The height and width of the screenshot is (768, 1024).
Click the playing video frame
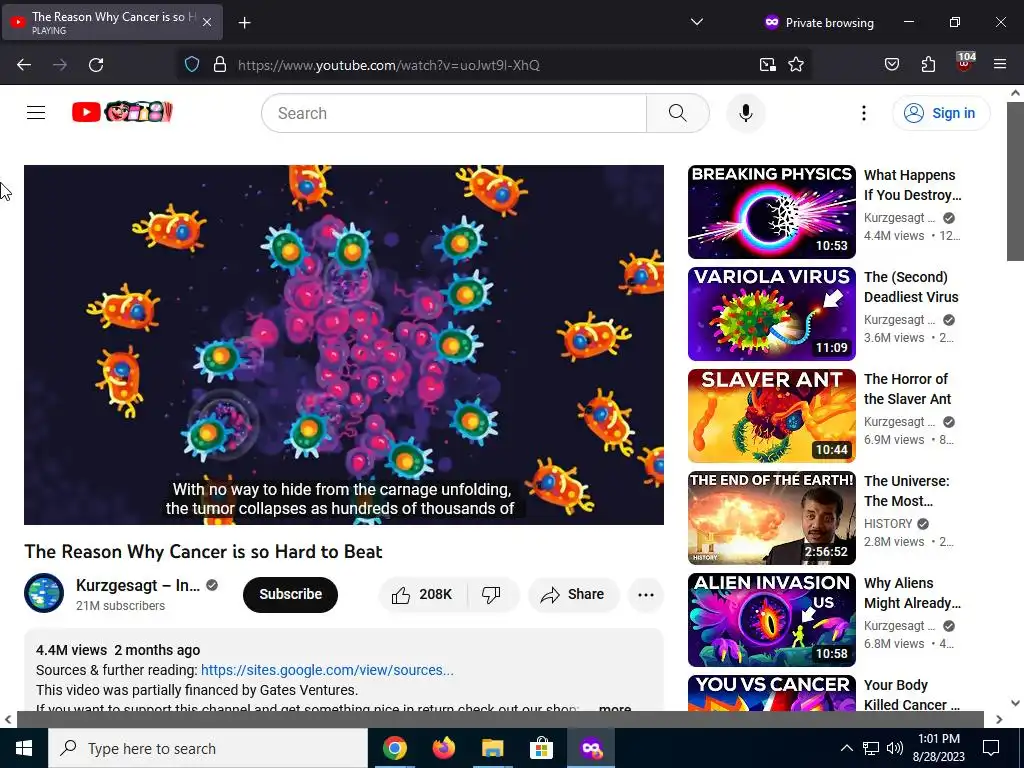[x=344, y=344]
